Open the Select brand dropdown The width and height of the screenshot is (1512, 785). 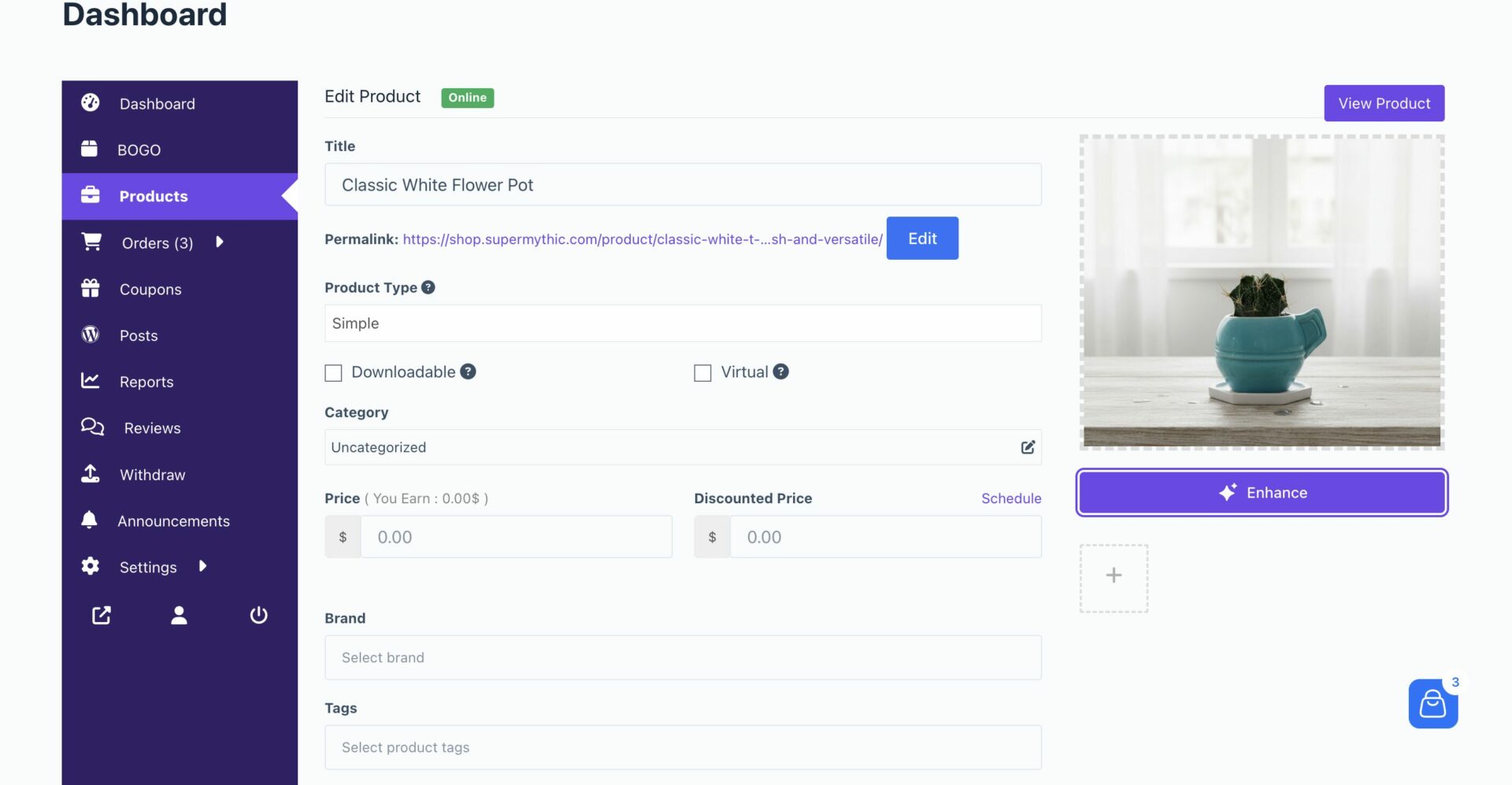(682, 657)
